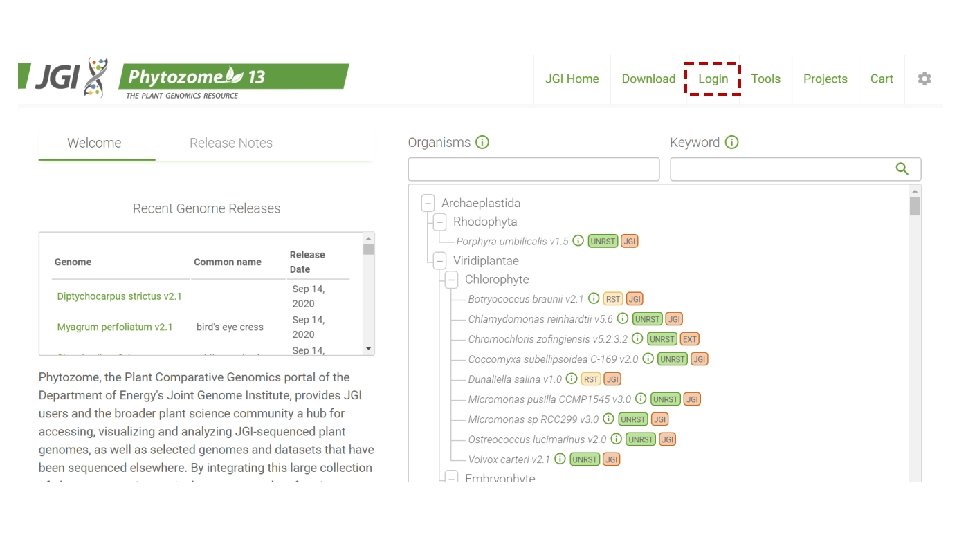Open the Keyword info icon

tap(732, 142)
